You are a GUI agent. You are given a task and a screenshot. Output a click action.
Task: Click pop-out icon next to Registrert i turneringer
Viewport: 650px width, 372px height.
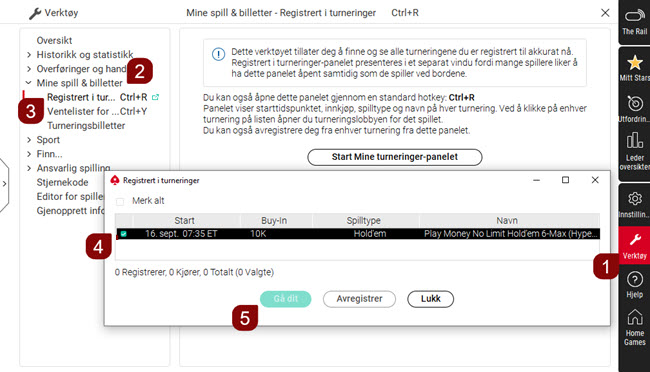[155, 97]
